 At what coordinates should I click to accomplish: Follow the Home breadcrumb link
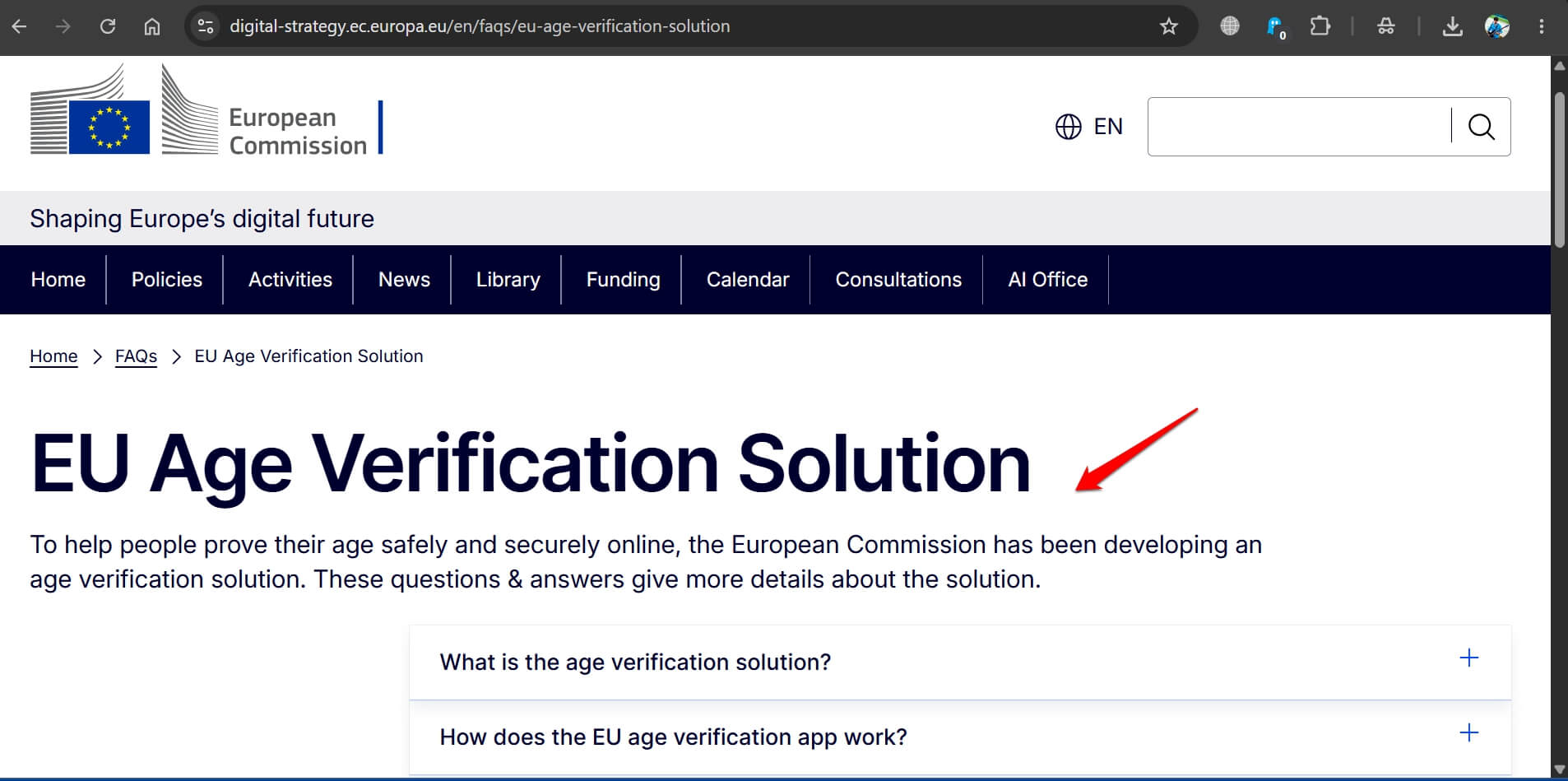(53, 356)
